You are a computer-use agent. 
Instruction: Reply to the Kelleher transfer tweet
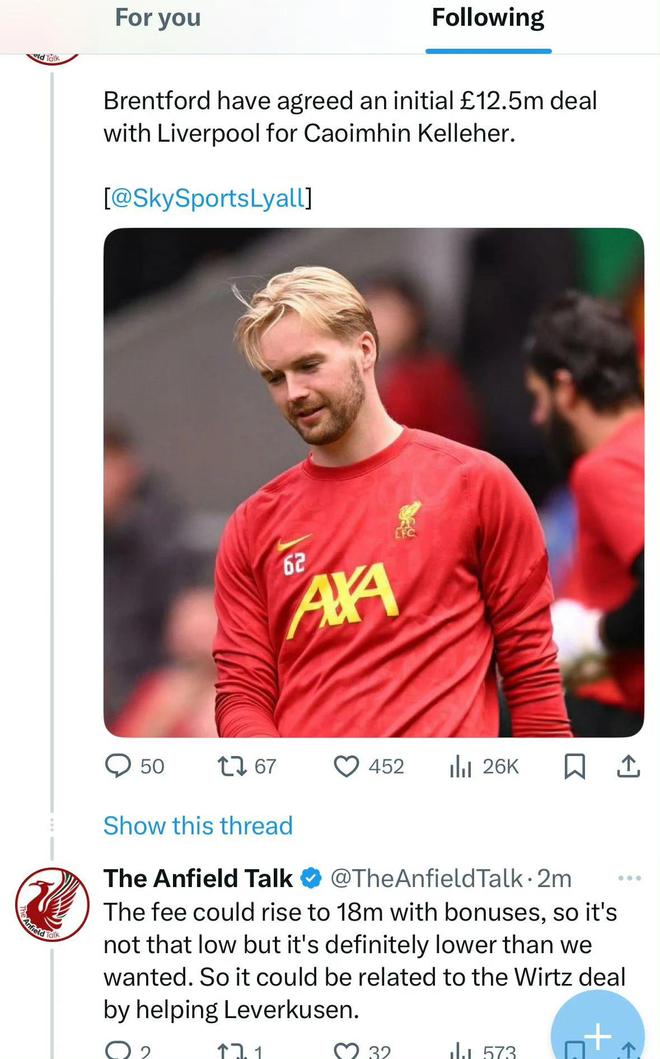(x=119, y=766)
